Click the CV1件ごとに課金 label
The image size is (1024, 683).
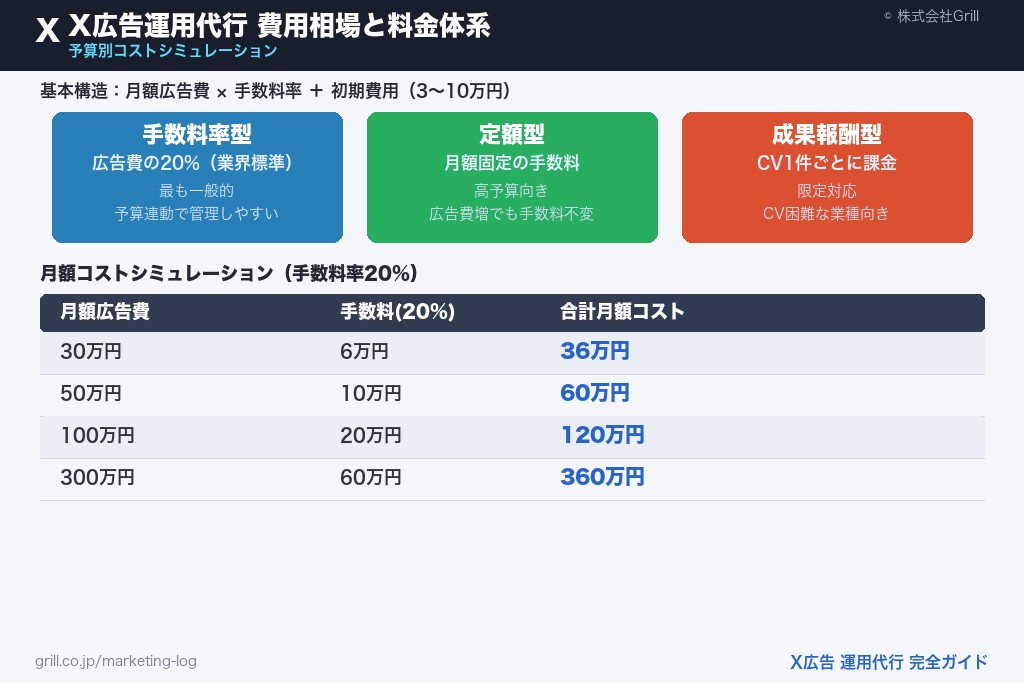[x=827, y=163]
